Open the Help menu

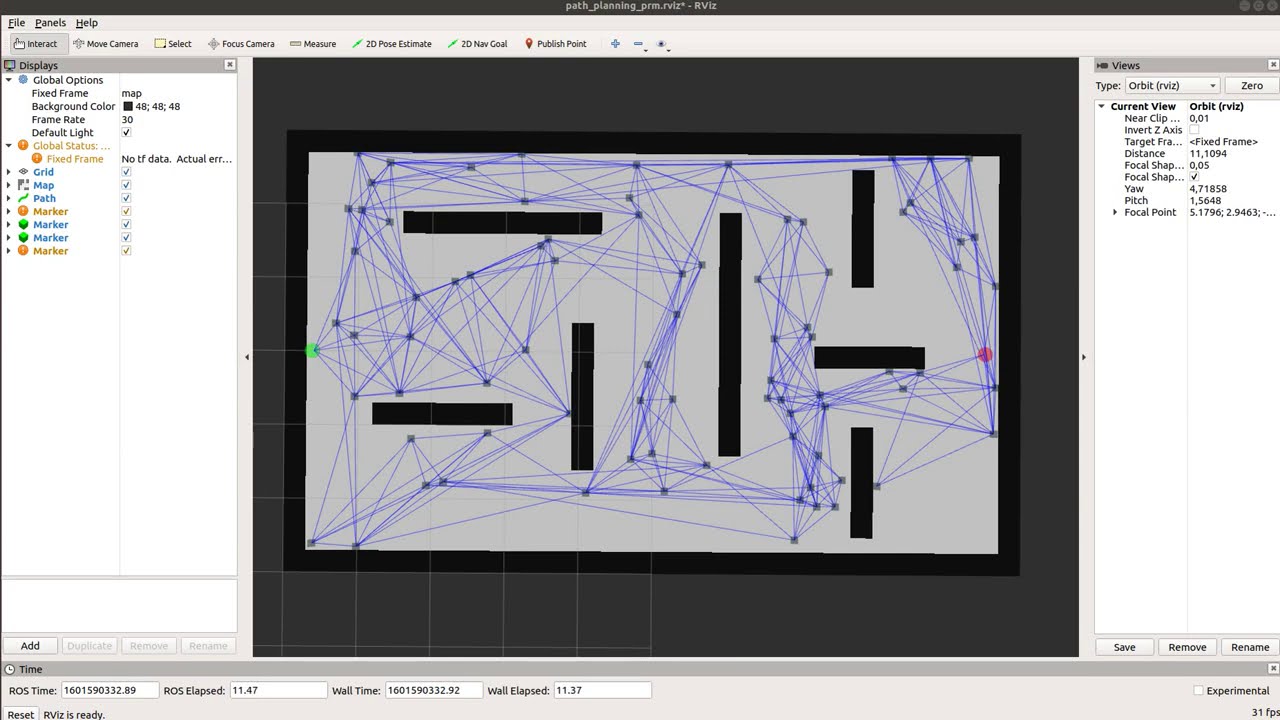(x=87, y=22)
